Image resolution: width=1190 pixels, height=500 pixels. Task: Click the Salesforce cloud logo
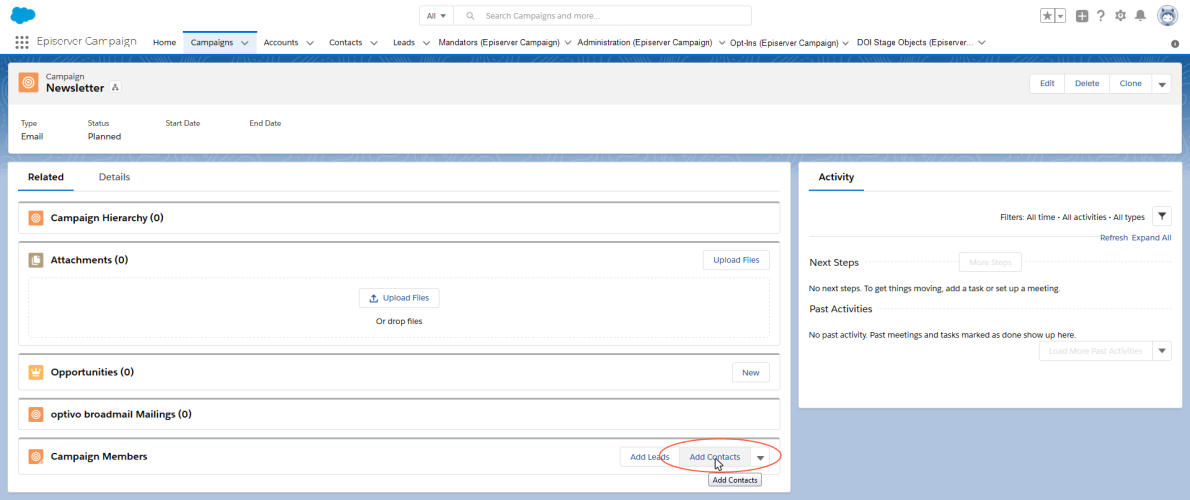pyautogui.click(x=24, y=14)
